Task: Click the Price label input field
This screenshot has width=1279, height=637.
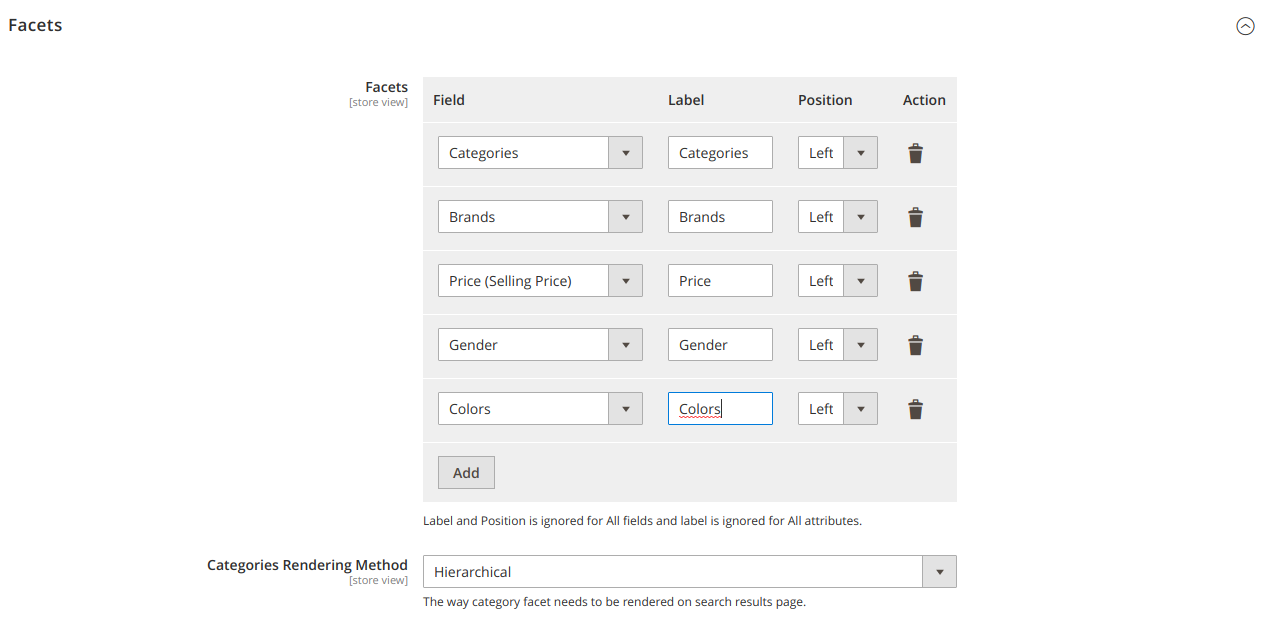Action: click(719, 280)
